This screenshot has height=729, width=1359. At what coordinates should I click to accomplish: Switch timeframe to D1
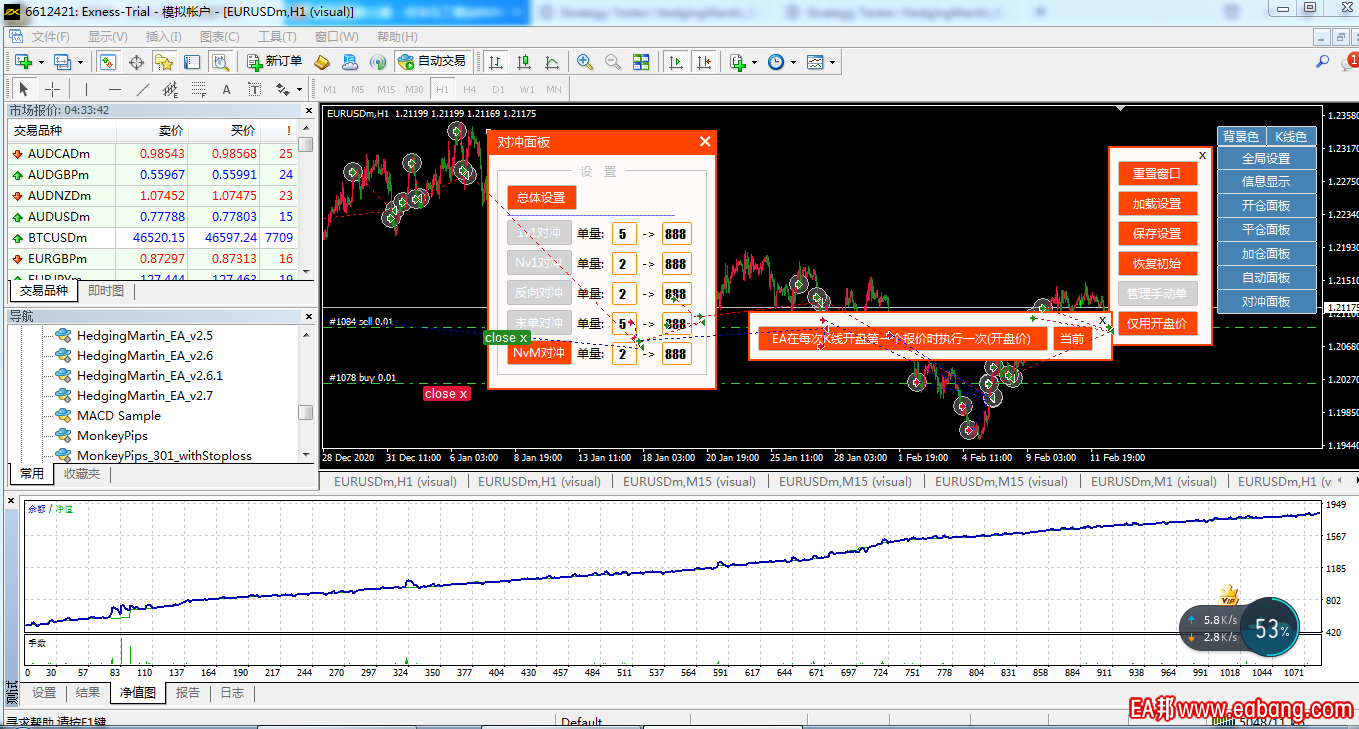tap(498, 89)
